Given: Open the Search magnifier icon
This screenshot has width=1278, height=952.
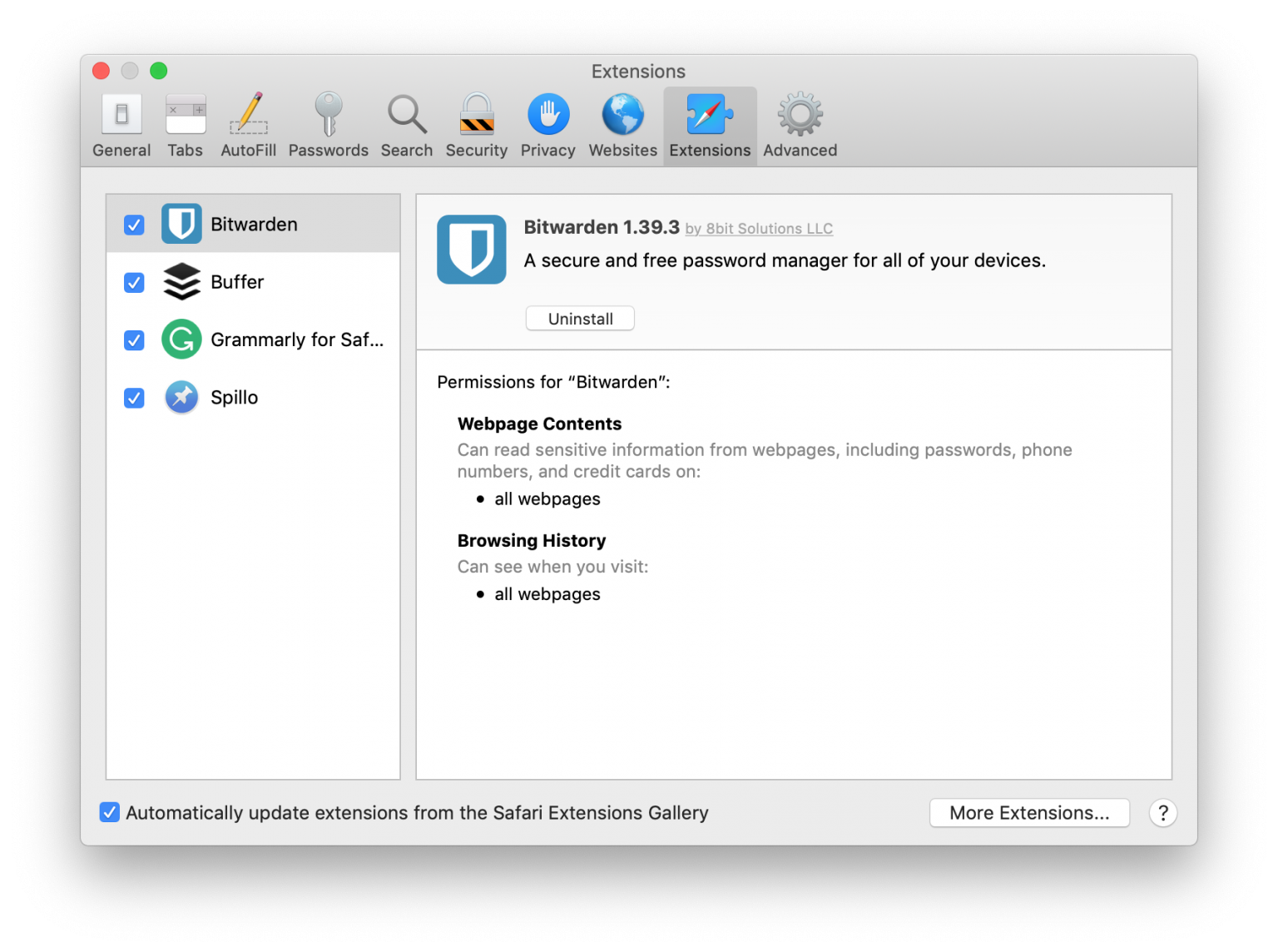Looking at the screenshot, I should point(407,115).
